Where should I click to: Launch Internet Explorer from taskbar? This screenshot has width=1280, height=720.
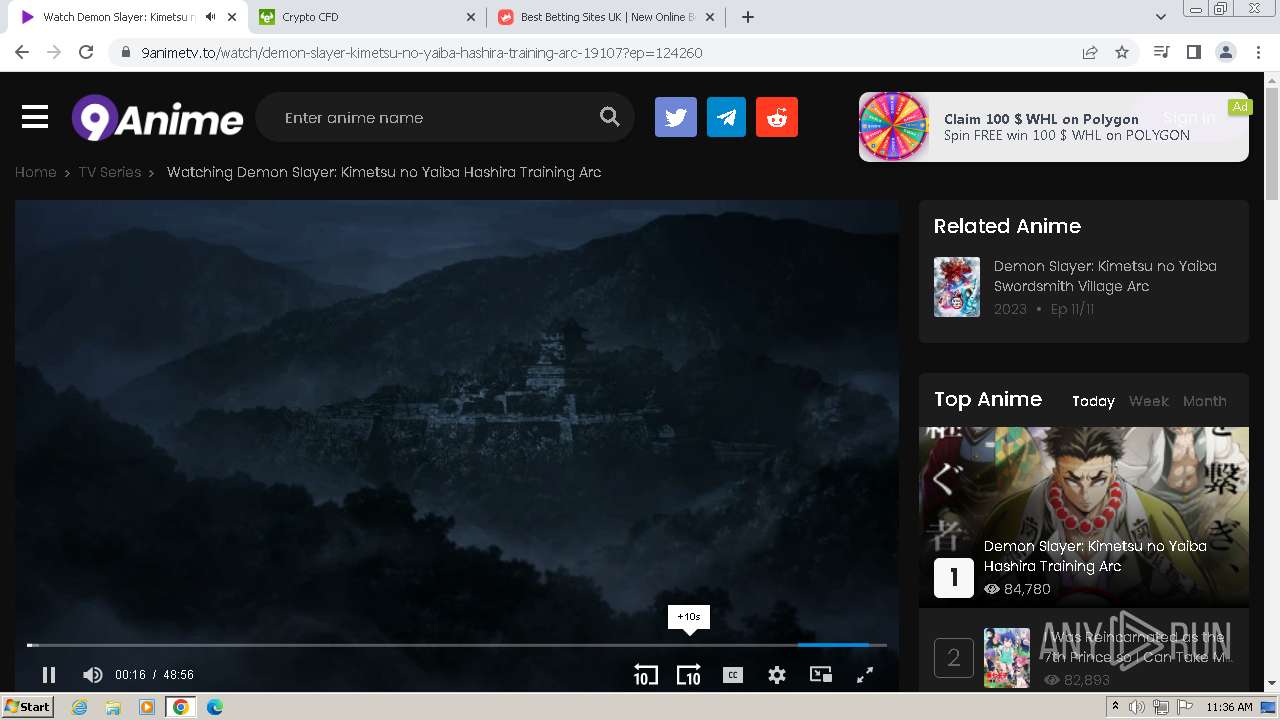coord(80,707)
